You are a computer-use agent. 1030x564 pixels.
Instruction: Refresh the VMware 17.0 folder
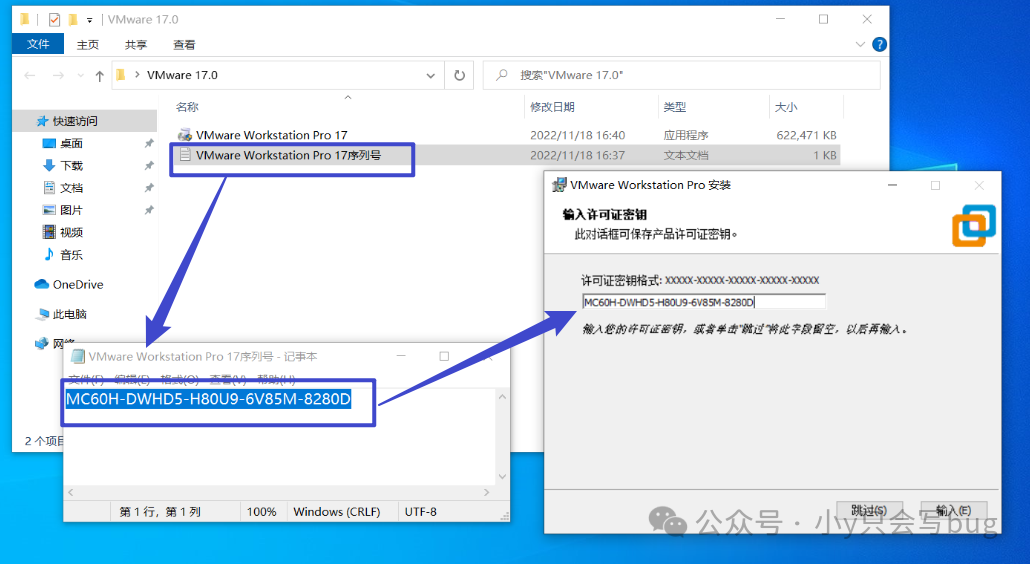coord(459,76)
